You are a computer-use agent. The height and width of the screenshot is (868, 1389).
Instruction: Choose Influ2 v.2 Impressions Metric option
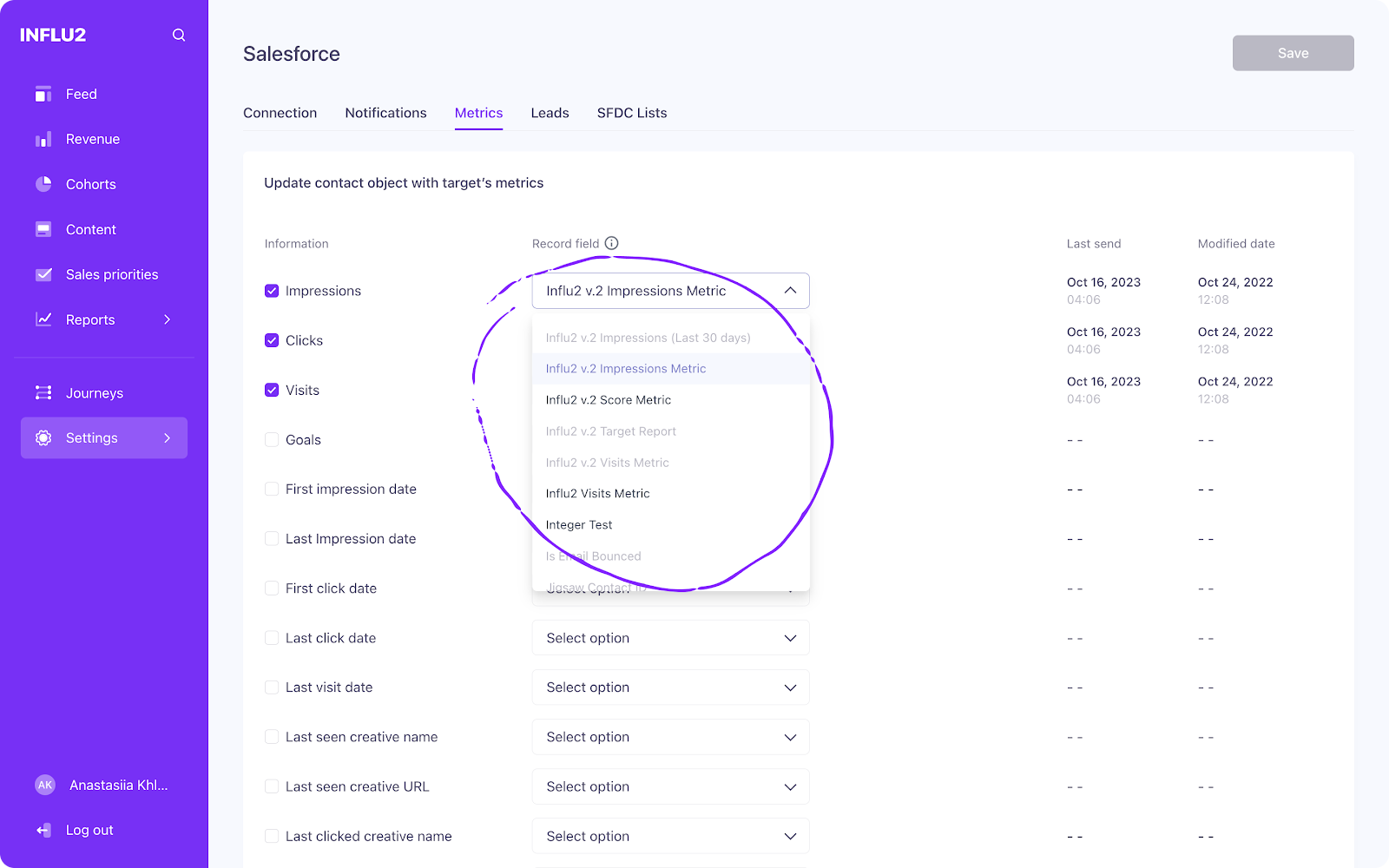[670, 368]
